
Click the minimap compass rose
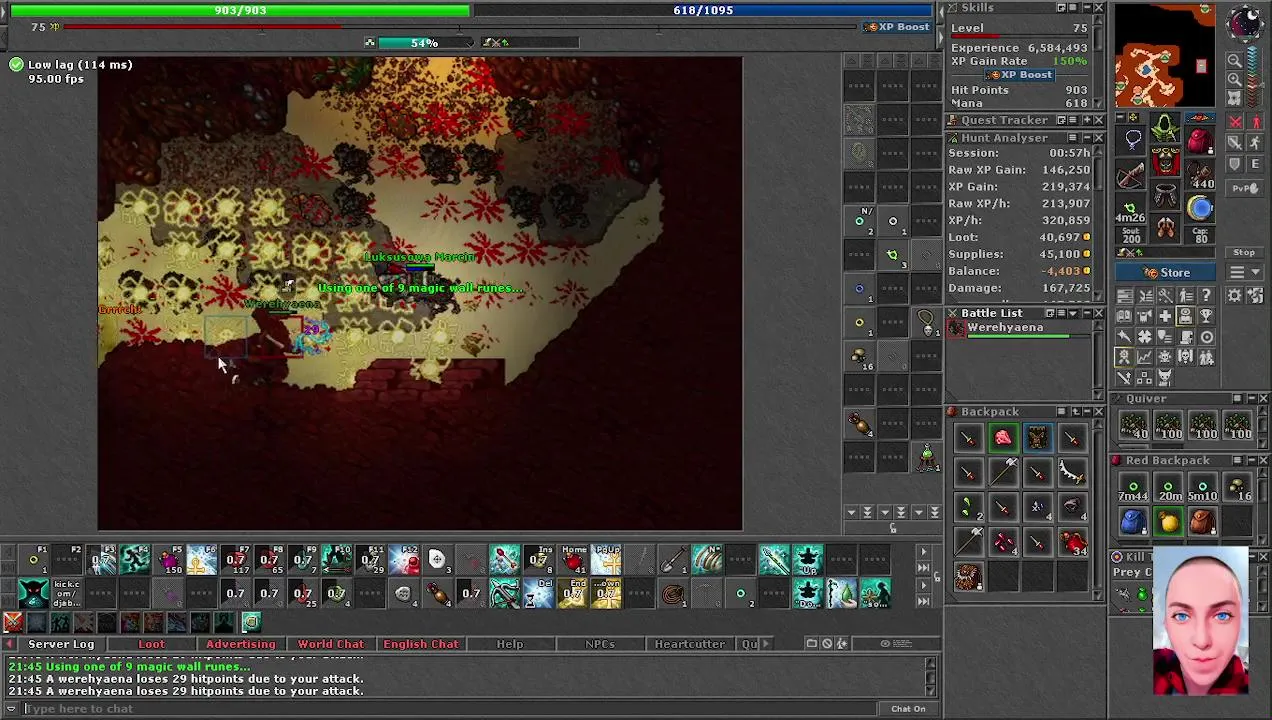[x=1245, y=22]
